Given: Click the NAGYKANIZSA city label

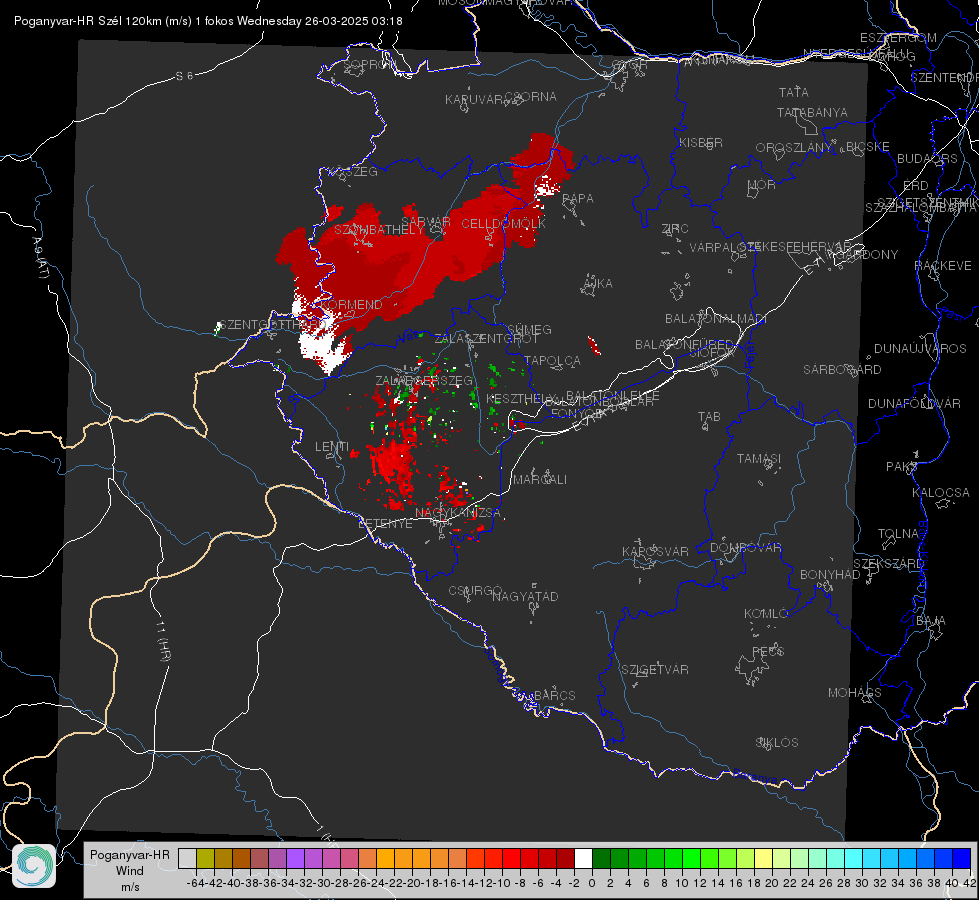Looking at the screenshot, I should point(458,513).
